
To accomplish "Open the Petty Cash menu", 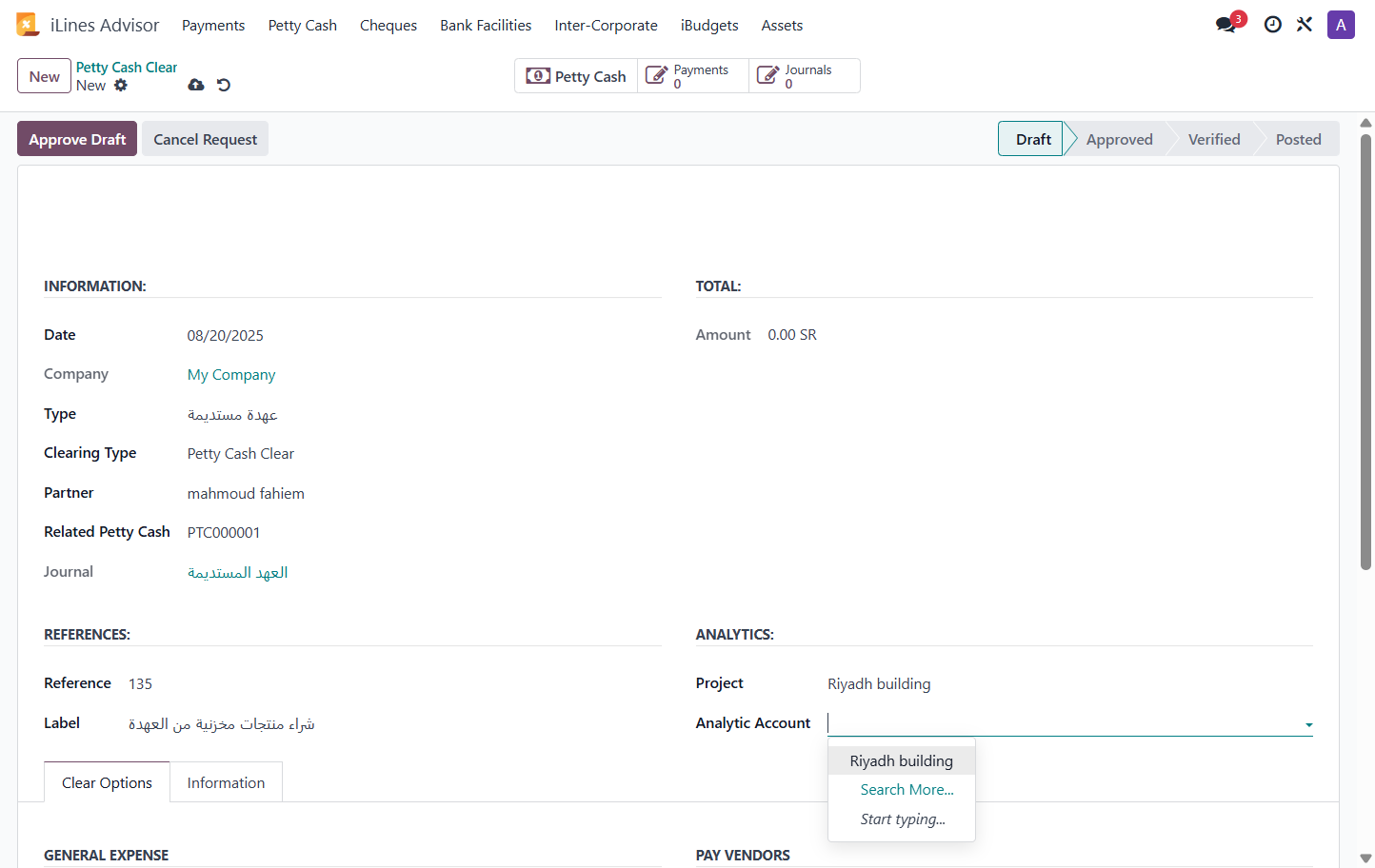I will tap(303, 26).
